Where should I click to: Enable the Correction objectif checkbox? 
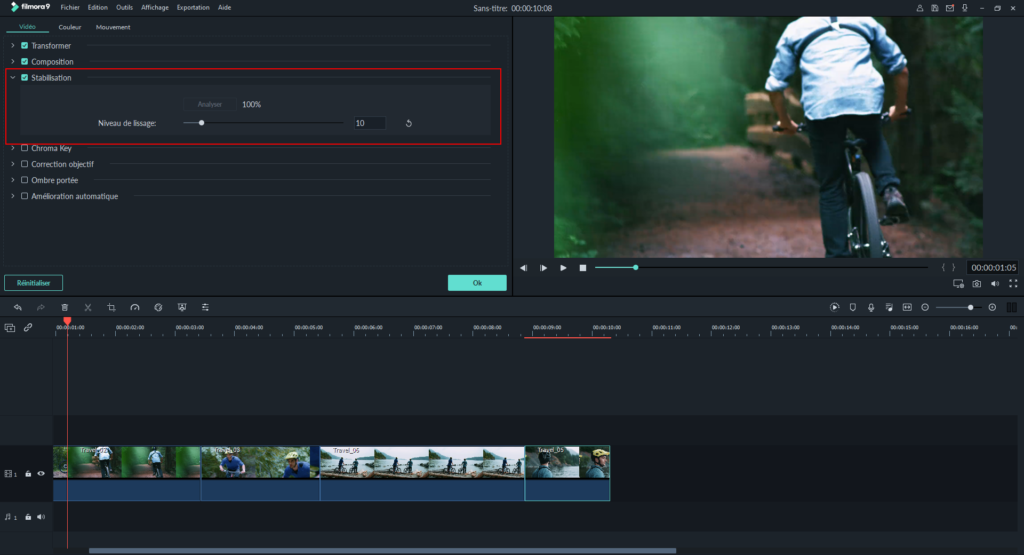click(x=24, y=164)
